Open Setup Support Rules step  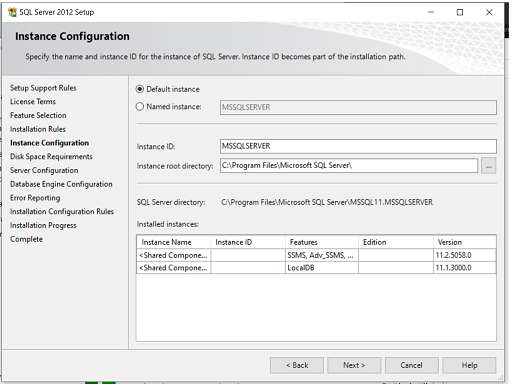43,88
